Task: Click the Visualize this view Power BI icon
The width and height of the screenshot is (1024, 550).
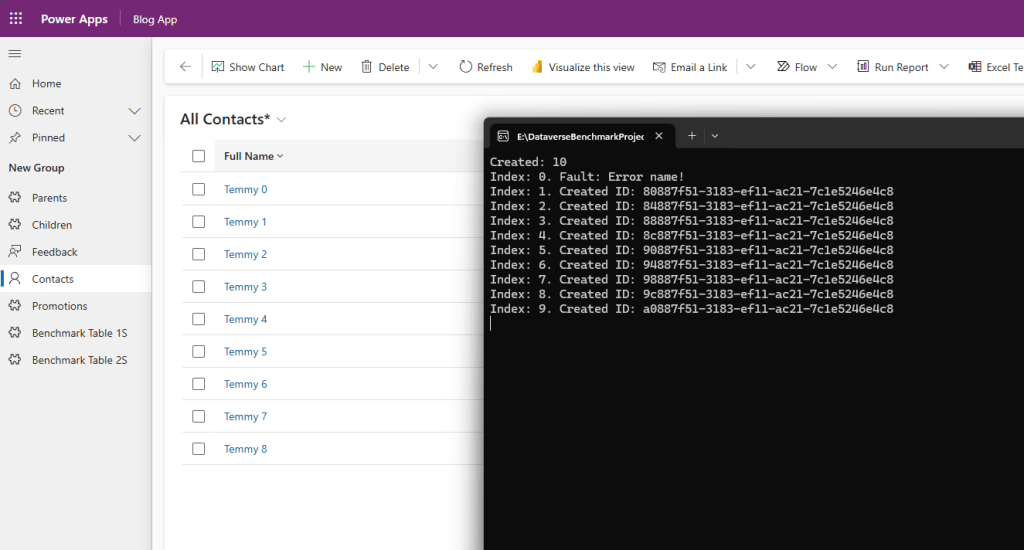Action: (x=537, y=67)
